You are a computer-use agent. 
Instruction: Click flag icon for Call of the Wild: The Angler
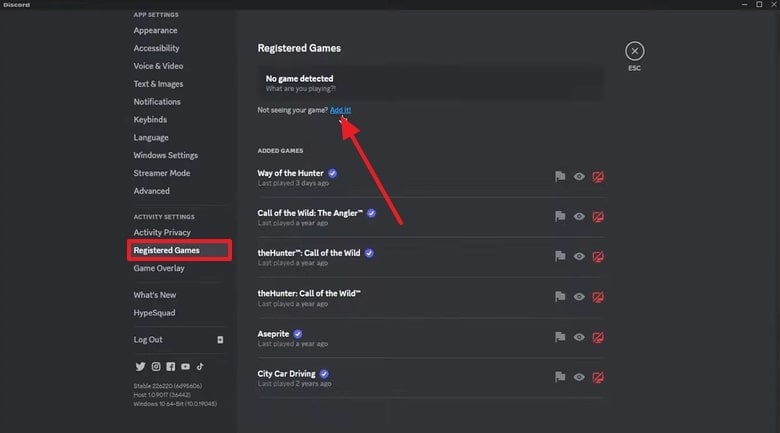point(560,216)
